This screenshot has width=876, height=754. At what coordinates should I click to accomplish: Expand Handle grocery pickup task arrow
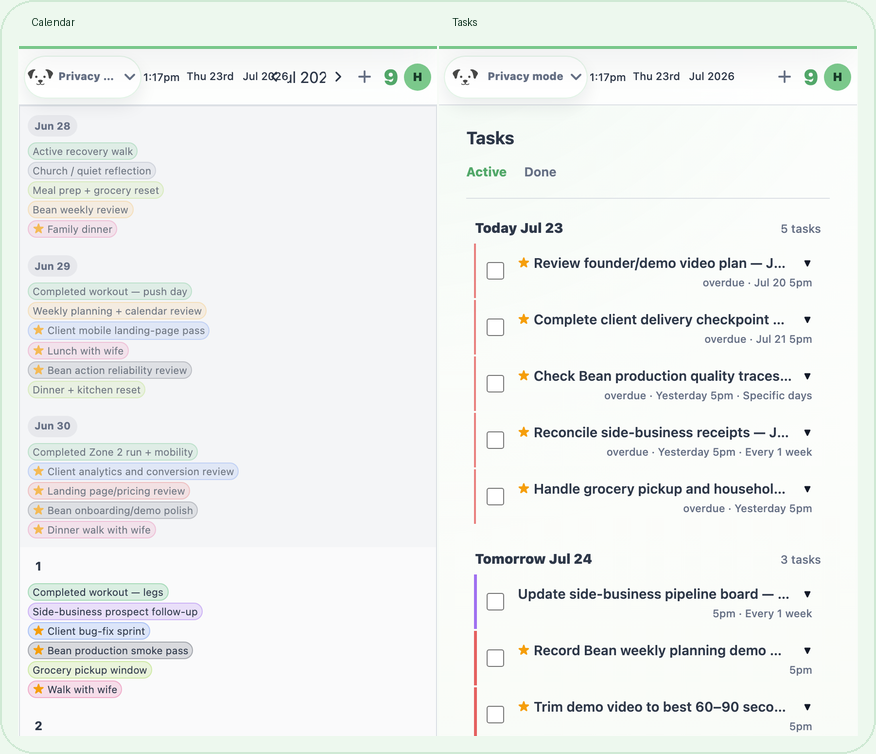coord(807,489)
